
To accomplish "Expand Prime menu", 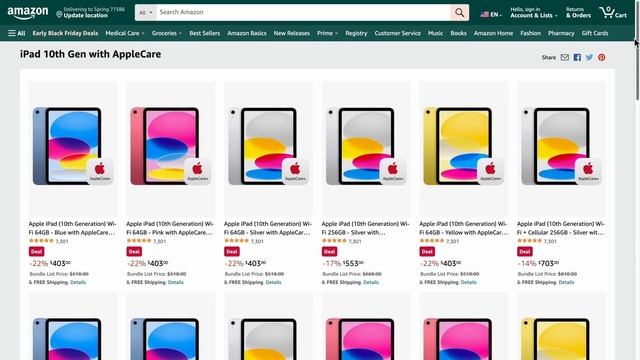I will [x=327, y=33].
